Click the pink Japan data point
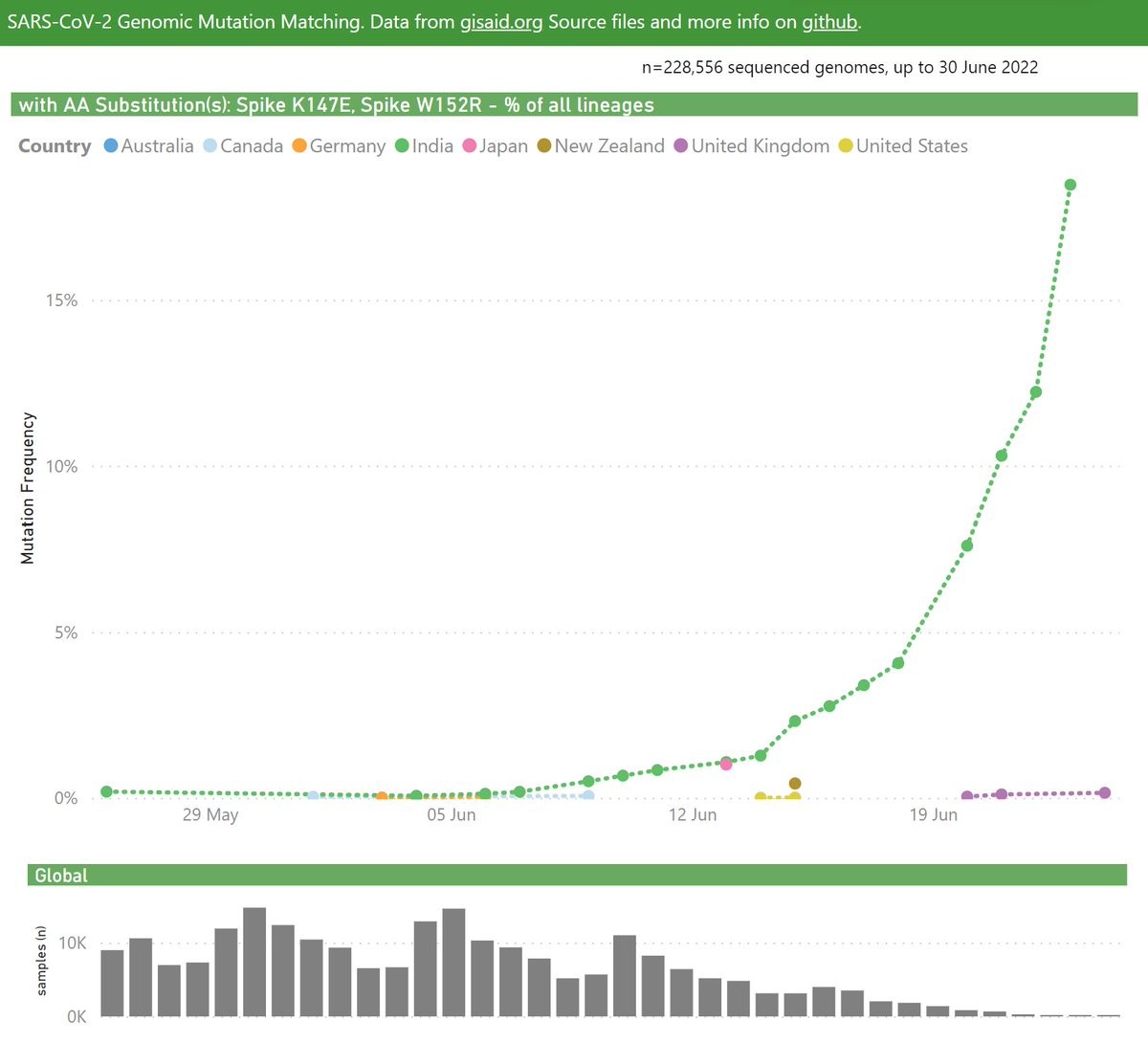Image resolution: width=1148 pixels, height=1044 pixels. pyautogui.click(x=726, y=765)
